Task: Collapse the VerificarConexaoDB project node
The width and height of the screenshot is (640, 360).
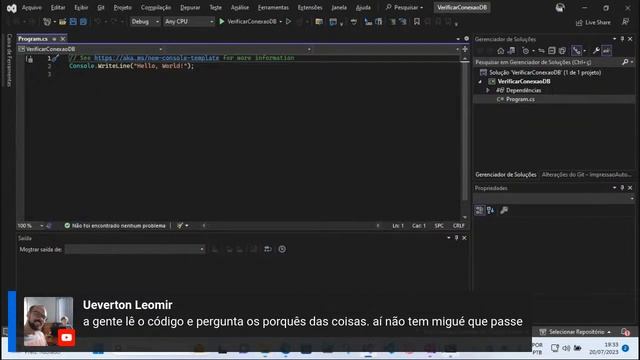Action: pos(480,82)
